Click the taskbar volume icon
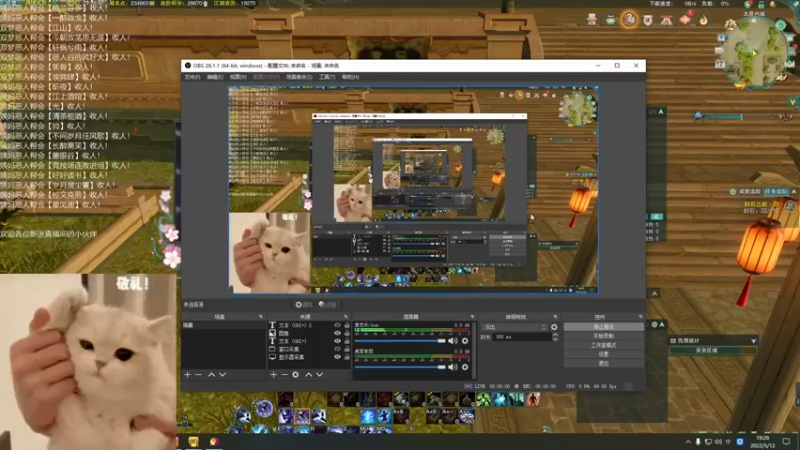Image resolution: width=800 pixels, height=450 pixels. pos(718,442)
